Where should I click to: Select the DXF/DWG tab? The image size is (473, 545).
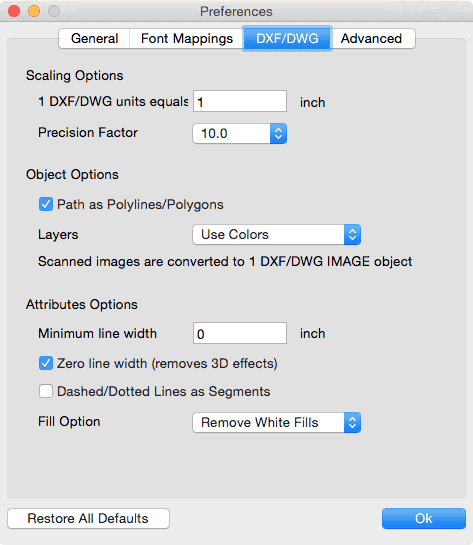[x=287, y=38]
